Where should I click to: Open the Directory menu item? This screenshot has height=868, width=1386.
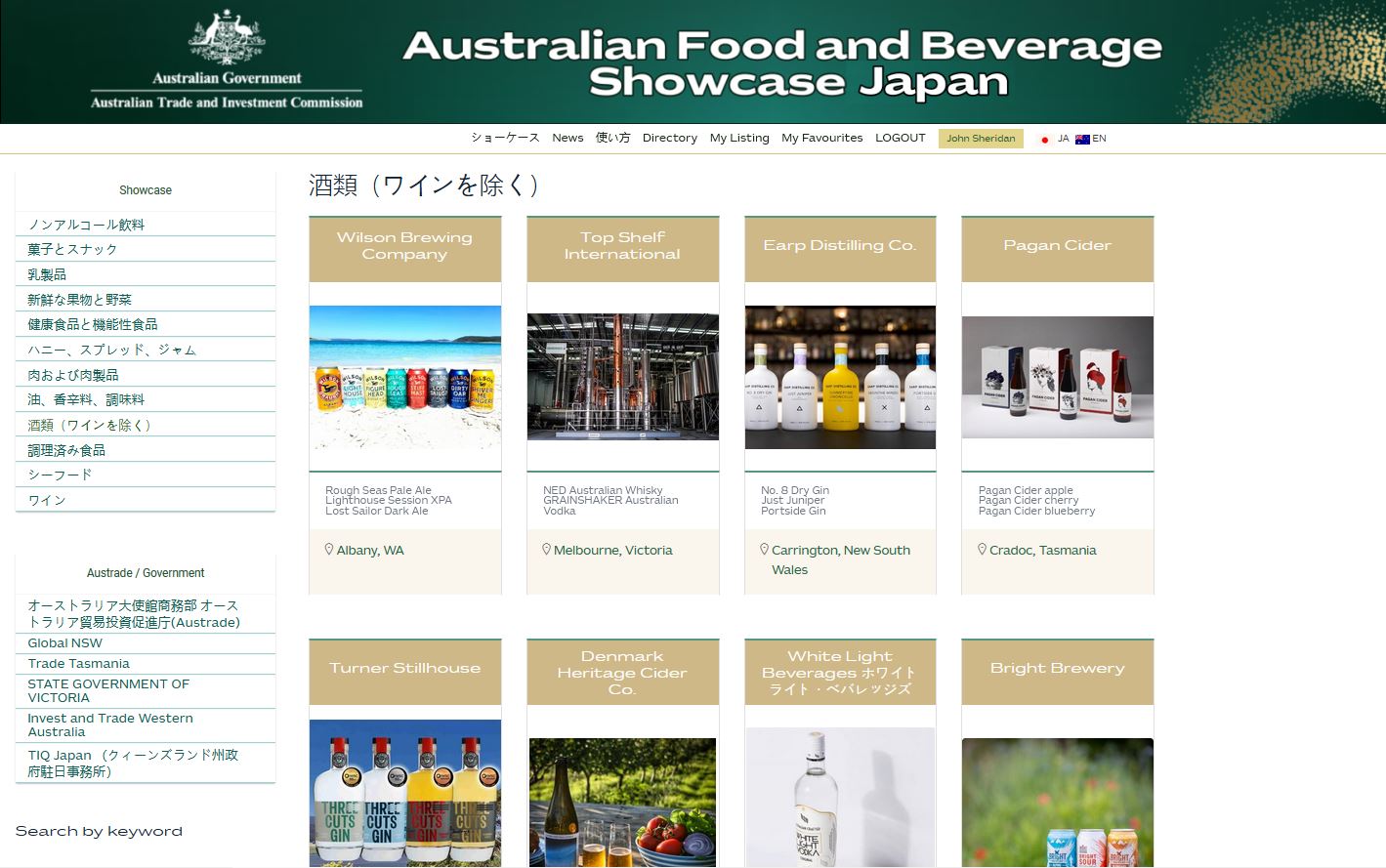[669, 138]
